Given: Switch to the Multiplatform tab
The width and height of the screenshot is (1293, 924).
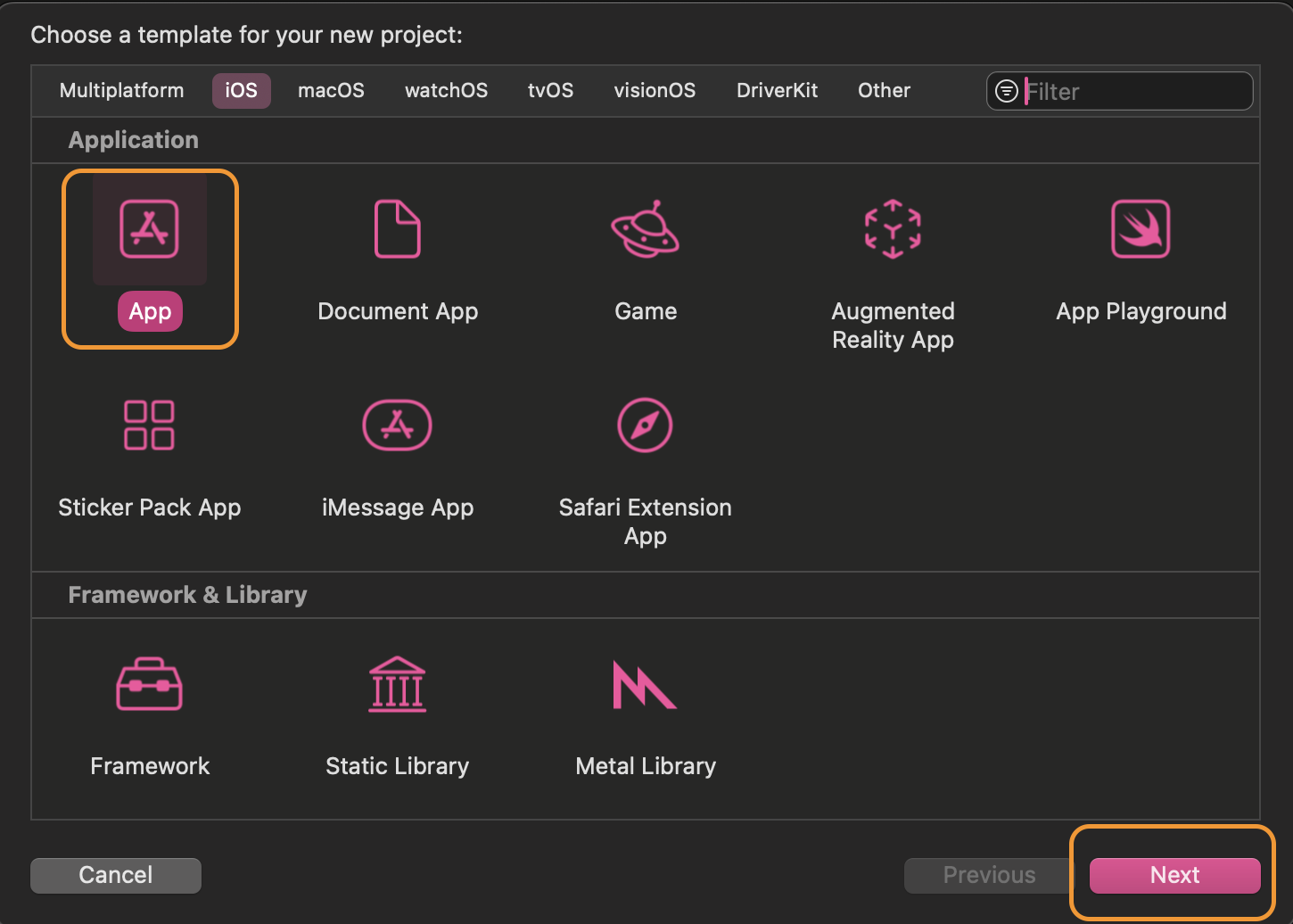Looking at the screenshot, I should [x=122, y=91].
